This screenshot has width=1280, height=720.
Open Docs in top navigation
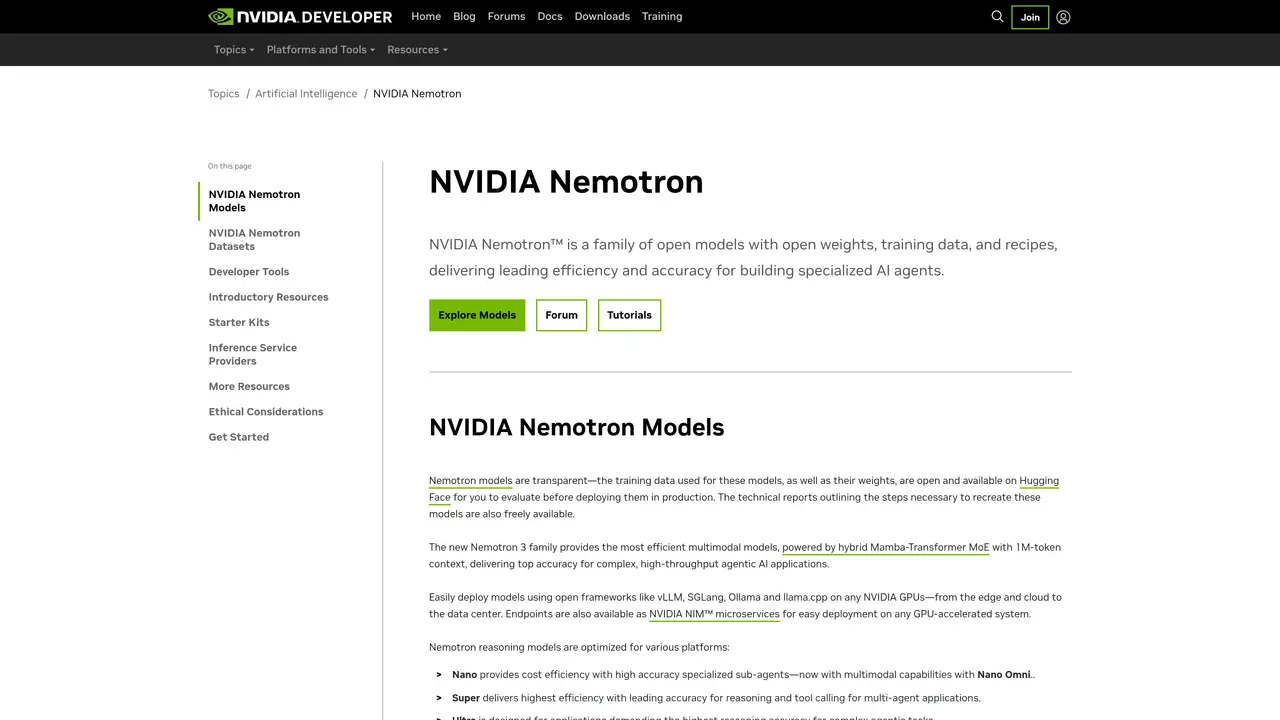550,16
